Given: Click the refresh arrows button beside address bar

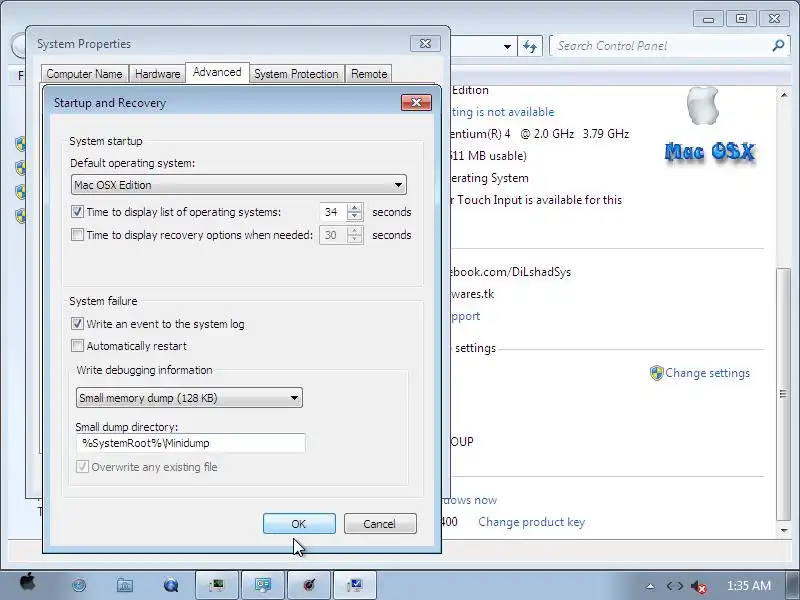Looking at the screenshot, I should [530, 46].
